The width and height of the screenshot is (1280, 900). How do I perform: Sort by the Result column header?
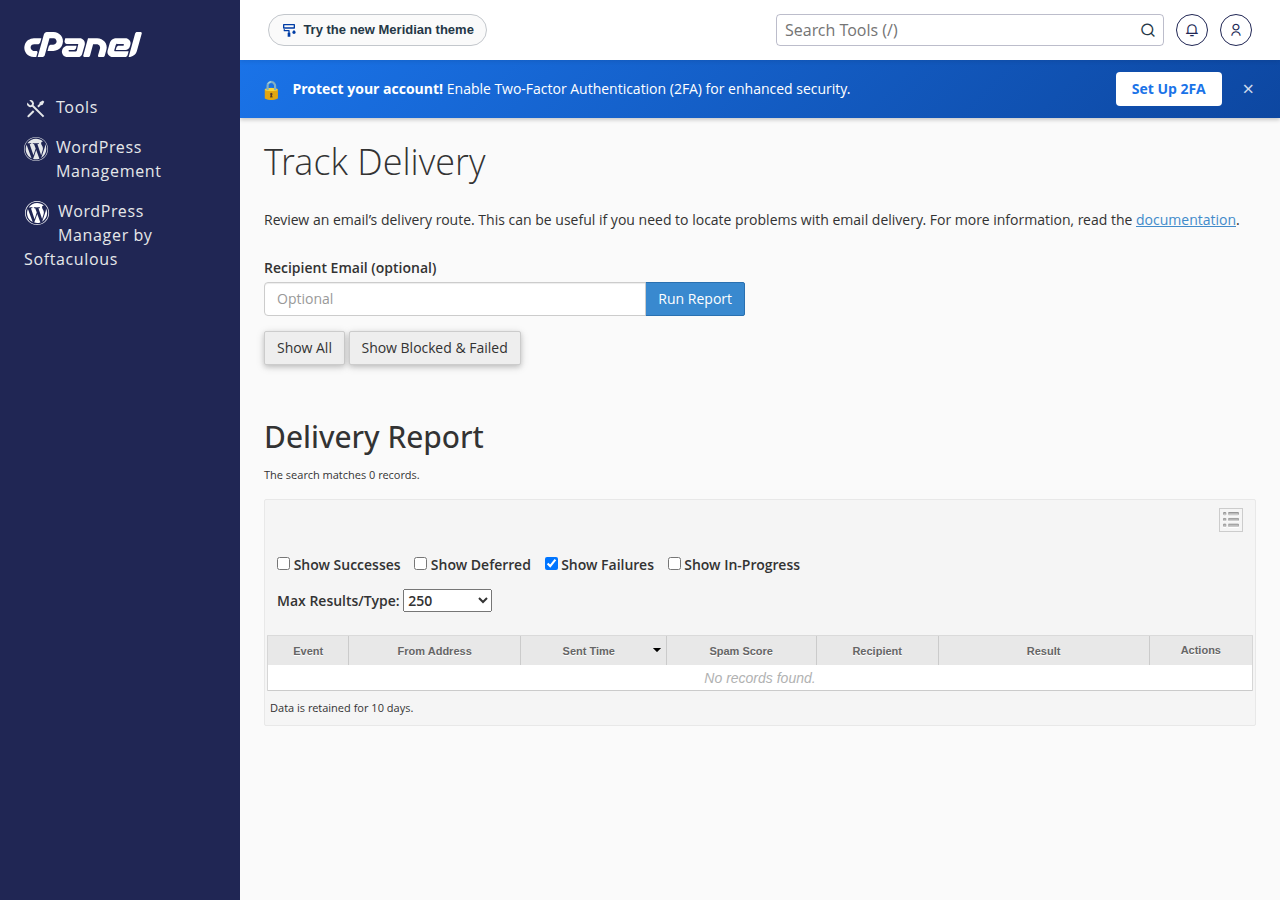tap(1043, 651)
